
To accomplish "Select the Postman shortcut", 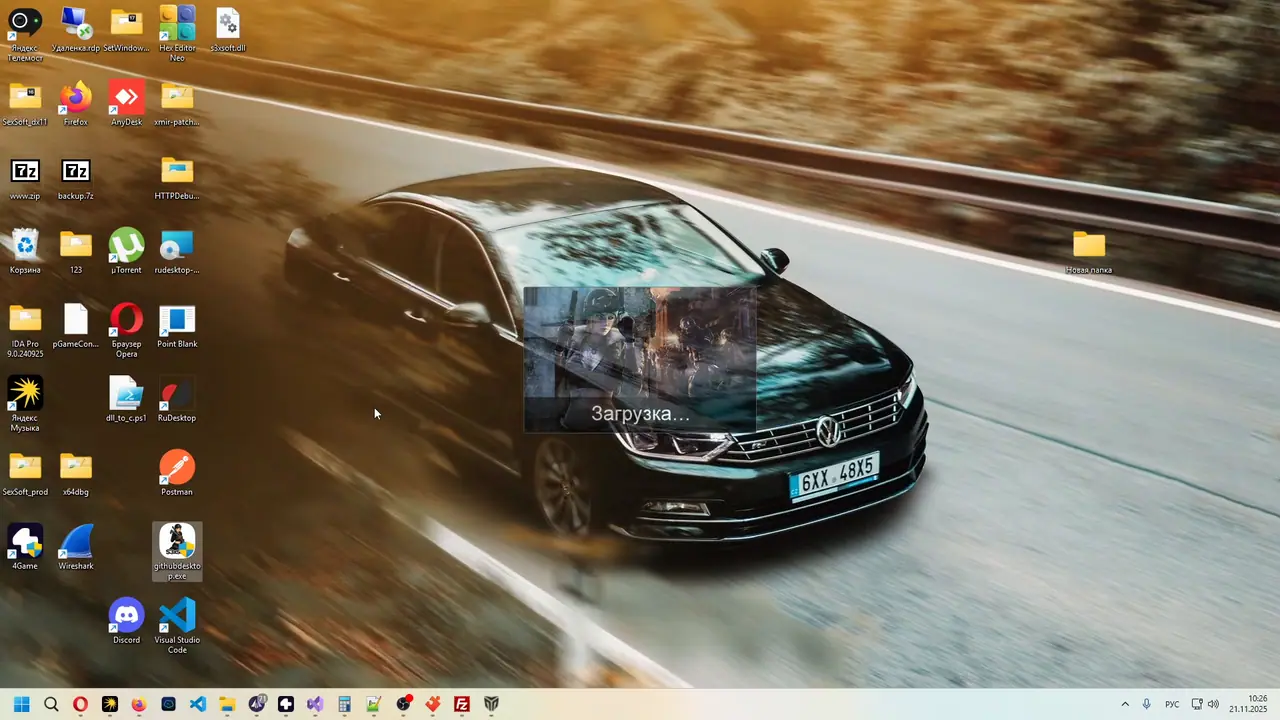I will click(177, 474).
